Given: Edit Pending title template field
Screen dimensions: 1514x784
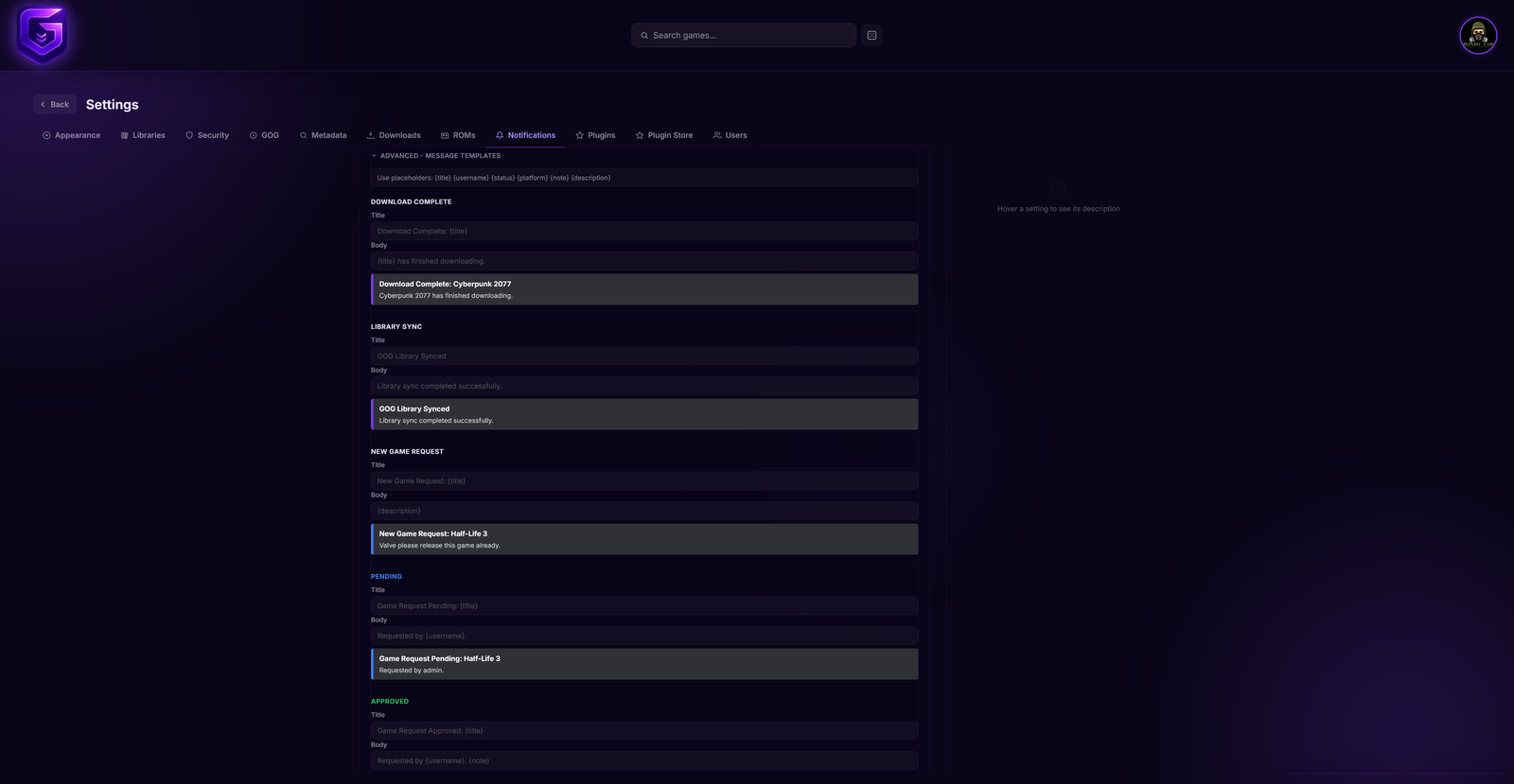Looking at the screenshot, I should click(644, 605).
